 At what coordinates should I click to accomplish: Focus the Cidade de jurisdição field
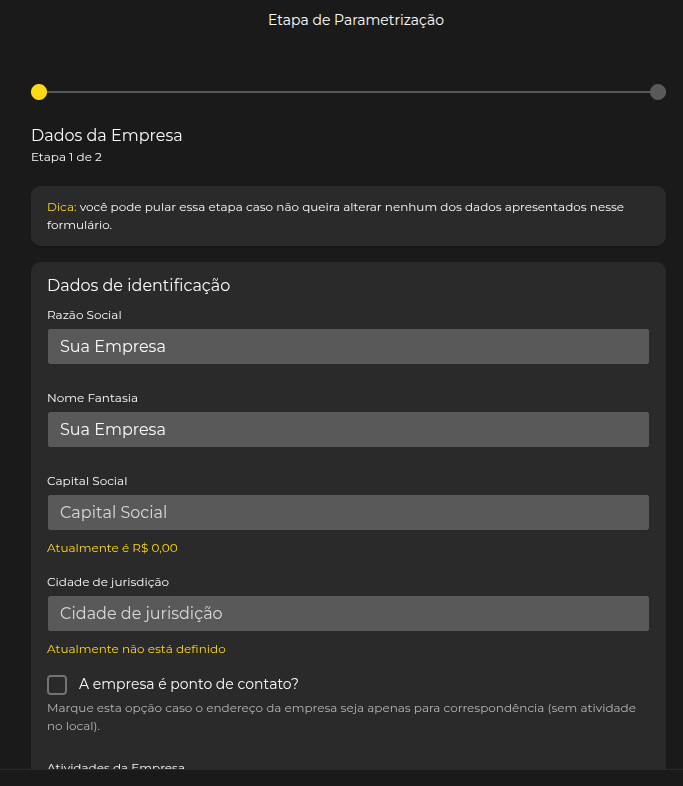click(348, 613)
